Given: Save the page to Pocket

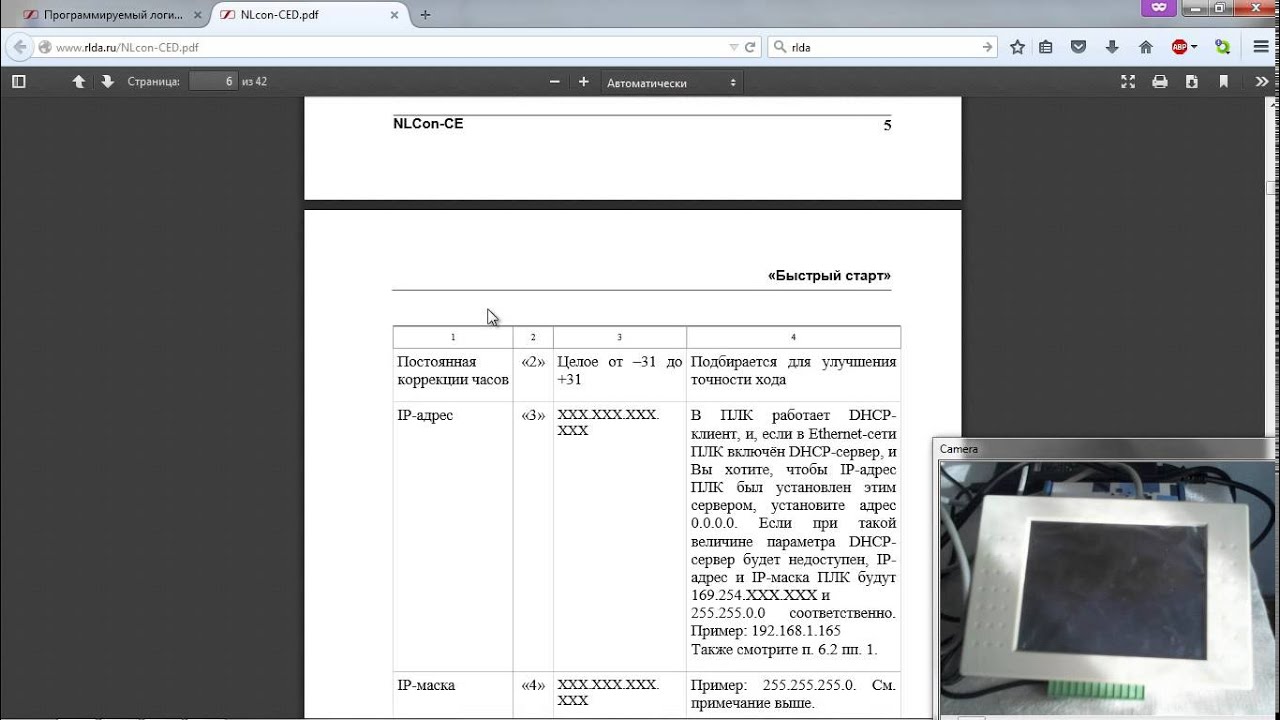Looking at the screenshot, I should click(1079, 47).
